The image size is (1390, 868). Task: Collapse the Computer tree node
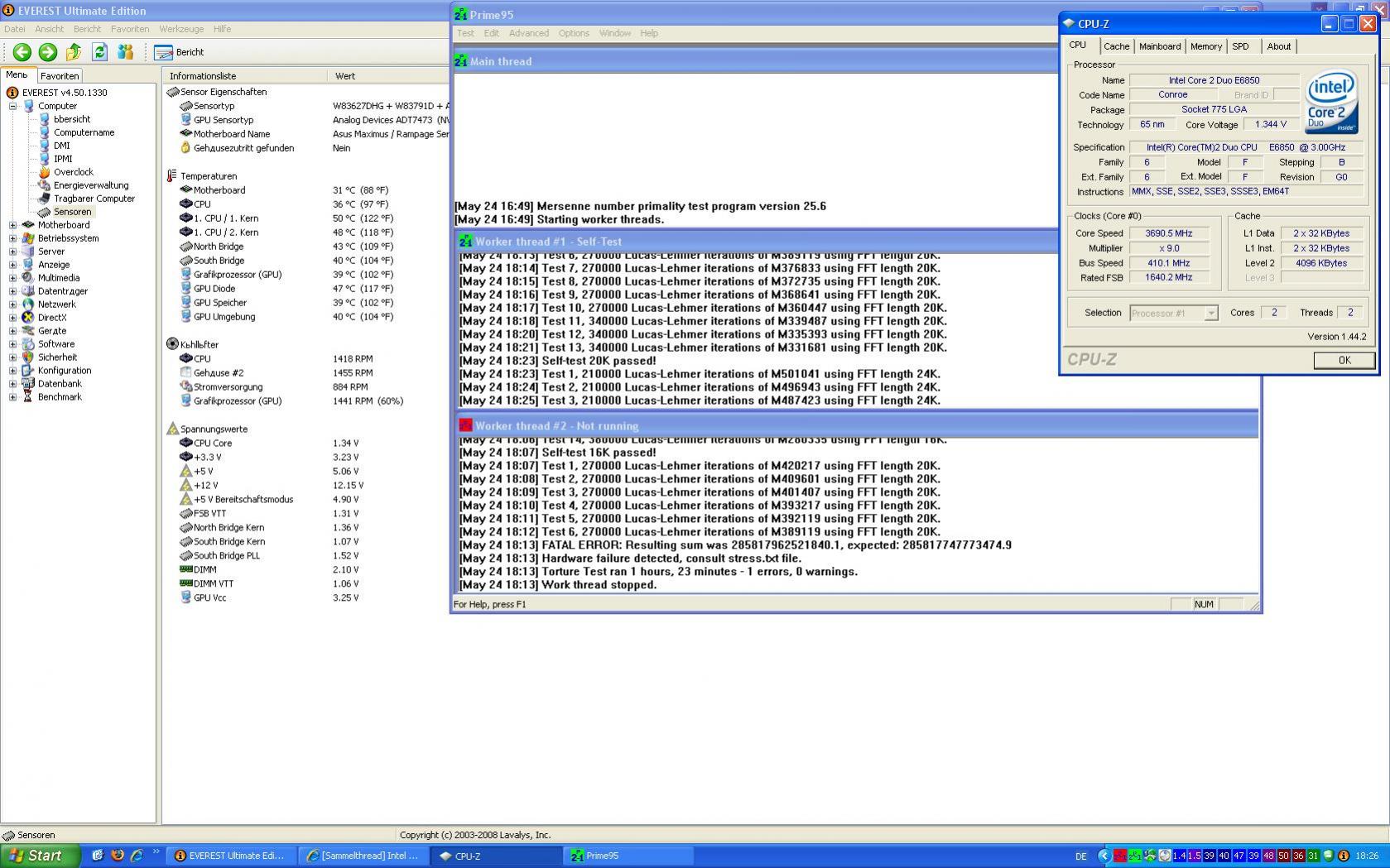pos(12,106)
